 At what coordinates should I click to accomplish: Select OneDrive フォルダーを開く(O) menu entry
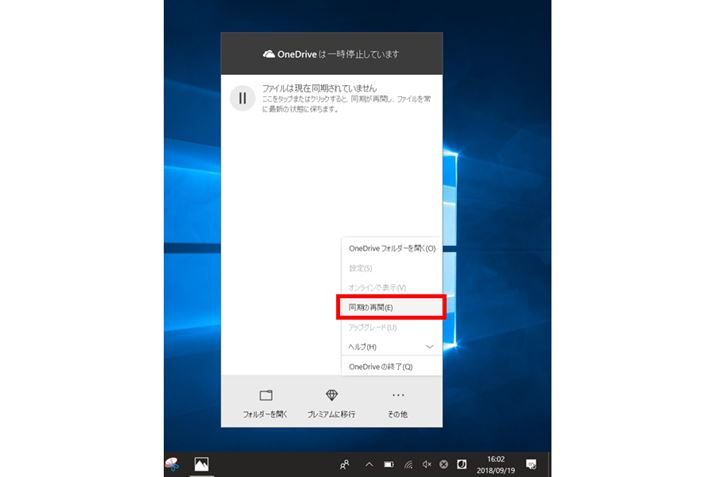(392, 248)
